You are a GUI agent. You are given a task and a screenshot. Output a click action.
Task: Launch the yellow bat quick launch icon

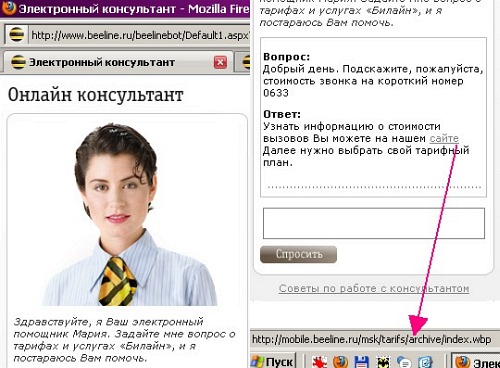coord(383,362)
